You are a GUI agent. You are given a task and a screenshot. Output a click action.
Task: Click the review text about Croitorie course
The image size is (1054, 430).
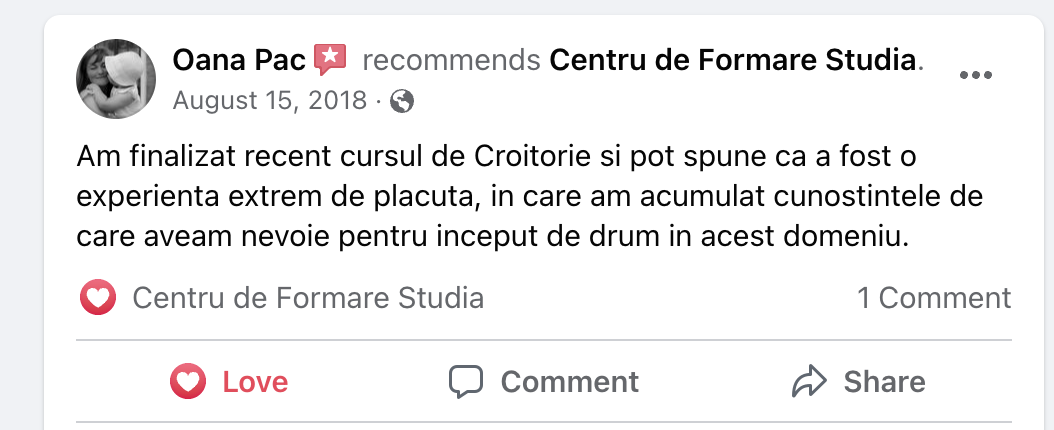496,198
